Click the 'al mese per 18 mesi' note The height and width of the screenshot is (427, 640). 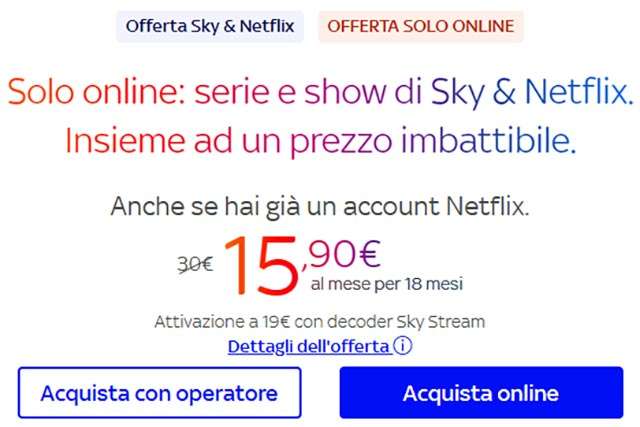click(387, 283)
